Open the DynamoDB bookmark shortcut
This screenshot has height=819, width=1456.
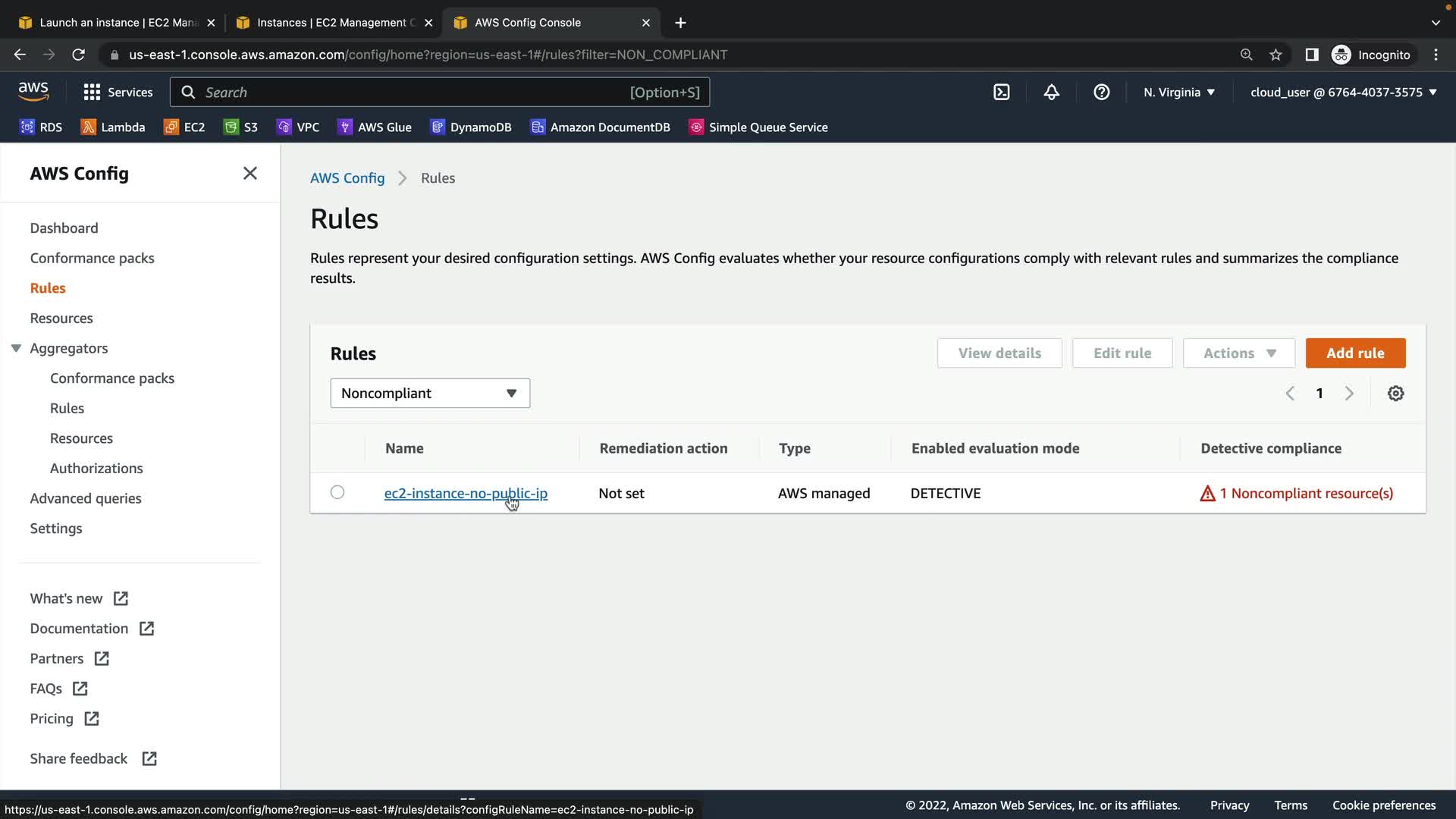(x=471, y=127)
